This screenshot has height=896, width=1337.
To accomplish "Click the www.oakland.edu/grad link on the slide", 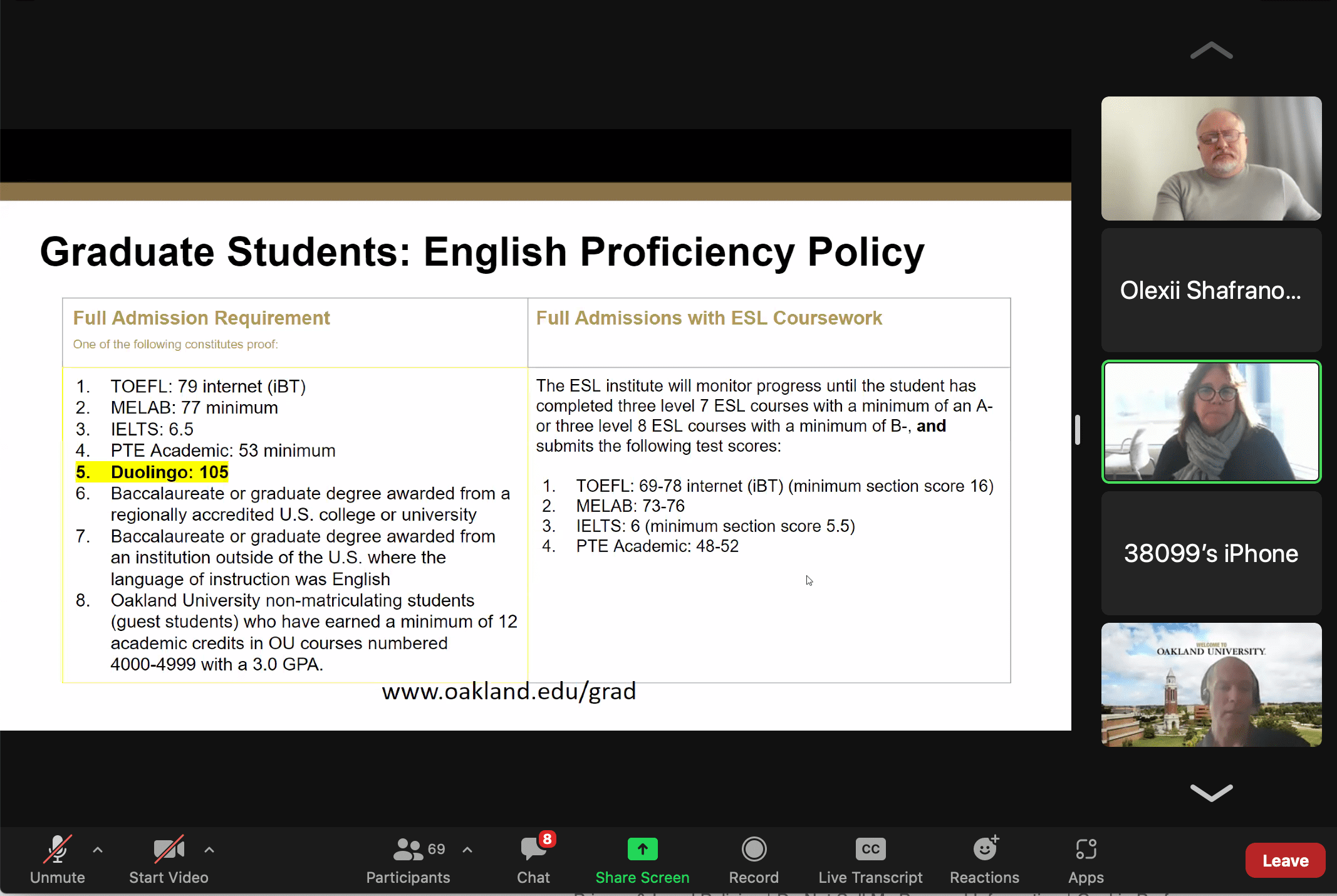I will pyautogui.click(x=509, y=691).
